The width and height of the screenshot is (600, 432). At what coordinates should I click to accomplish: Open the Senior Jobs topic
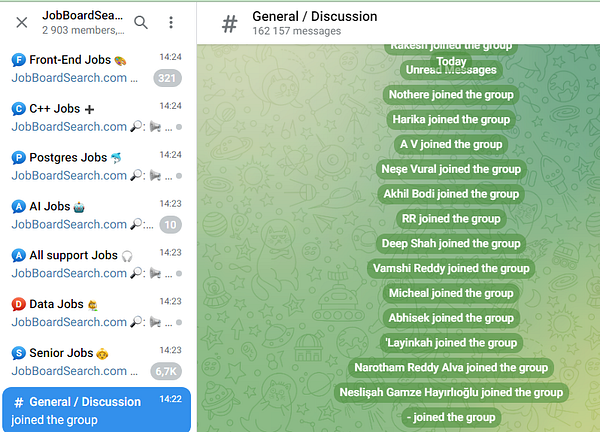tap(96, 363)
